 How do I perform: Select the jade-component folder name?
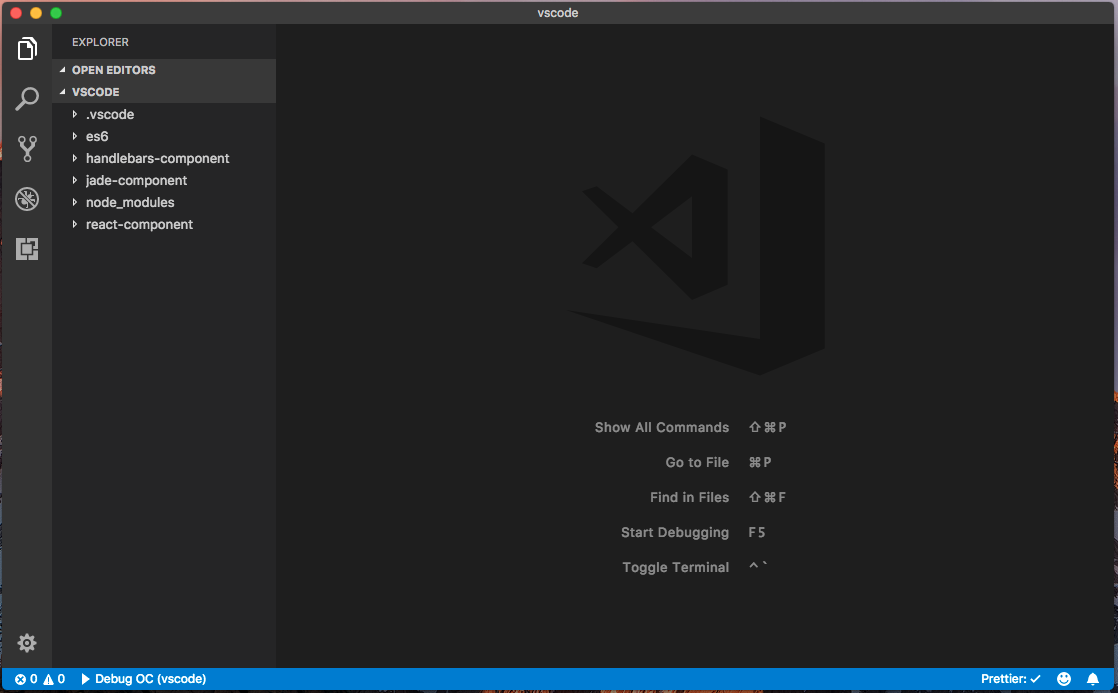[x=136, y=180]
